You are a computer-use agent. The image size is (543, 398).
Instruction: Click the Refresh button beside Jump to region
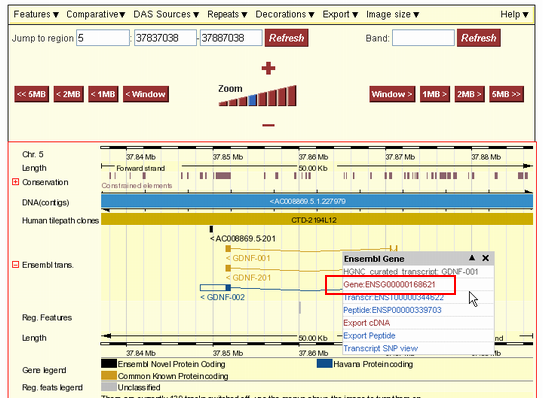coord(286,38)
